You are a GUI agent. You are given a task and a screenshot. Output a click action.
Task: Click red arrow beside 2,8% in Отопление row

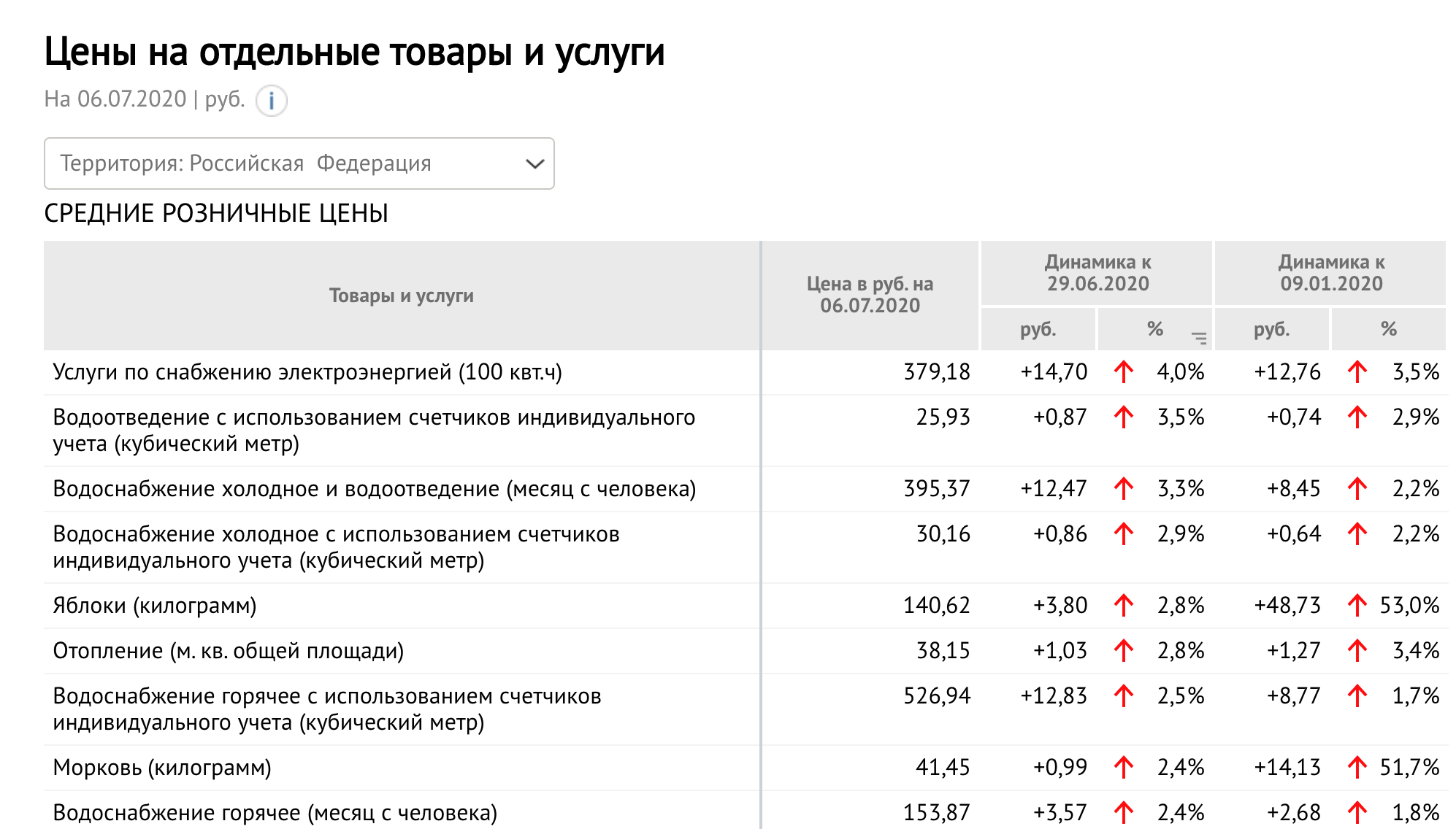click(x=1124, y=651)
